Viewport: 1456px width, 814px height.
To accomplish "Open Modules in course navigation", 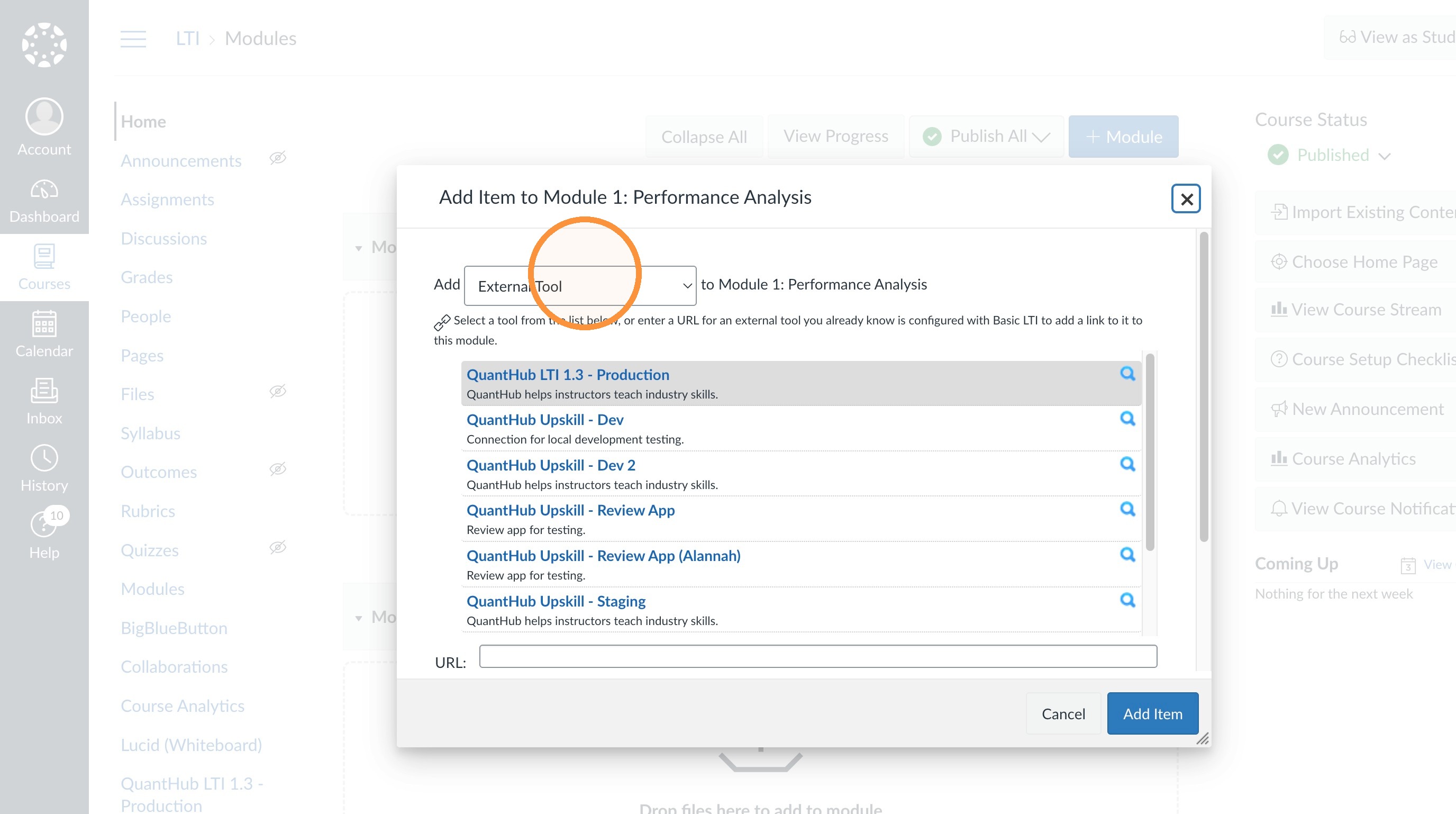I will tap(152, 589).
